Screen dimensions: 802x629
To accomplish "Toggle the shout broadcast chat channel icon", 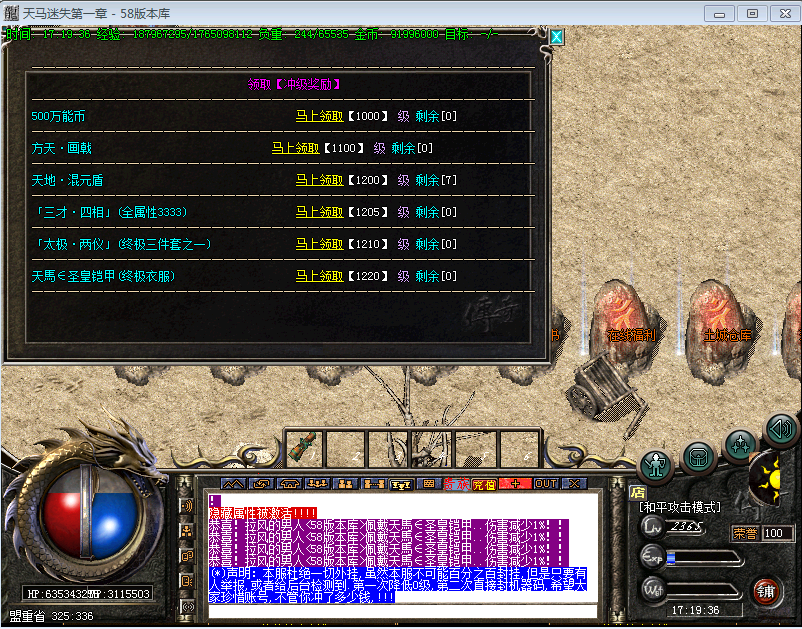I will click(187, 506).
